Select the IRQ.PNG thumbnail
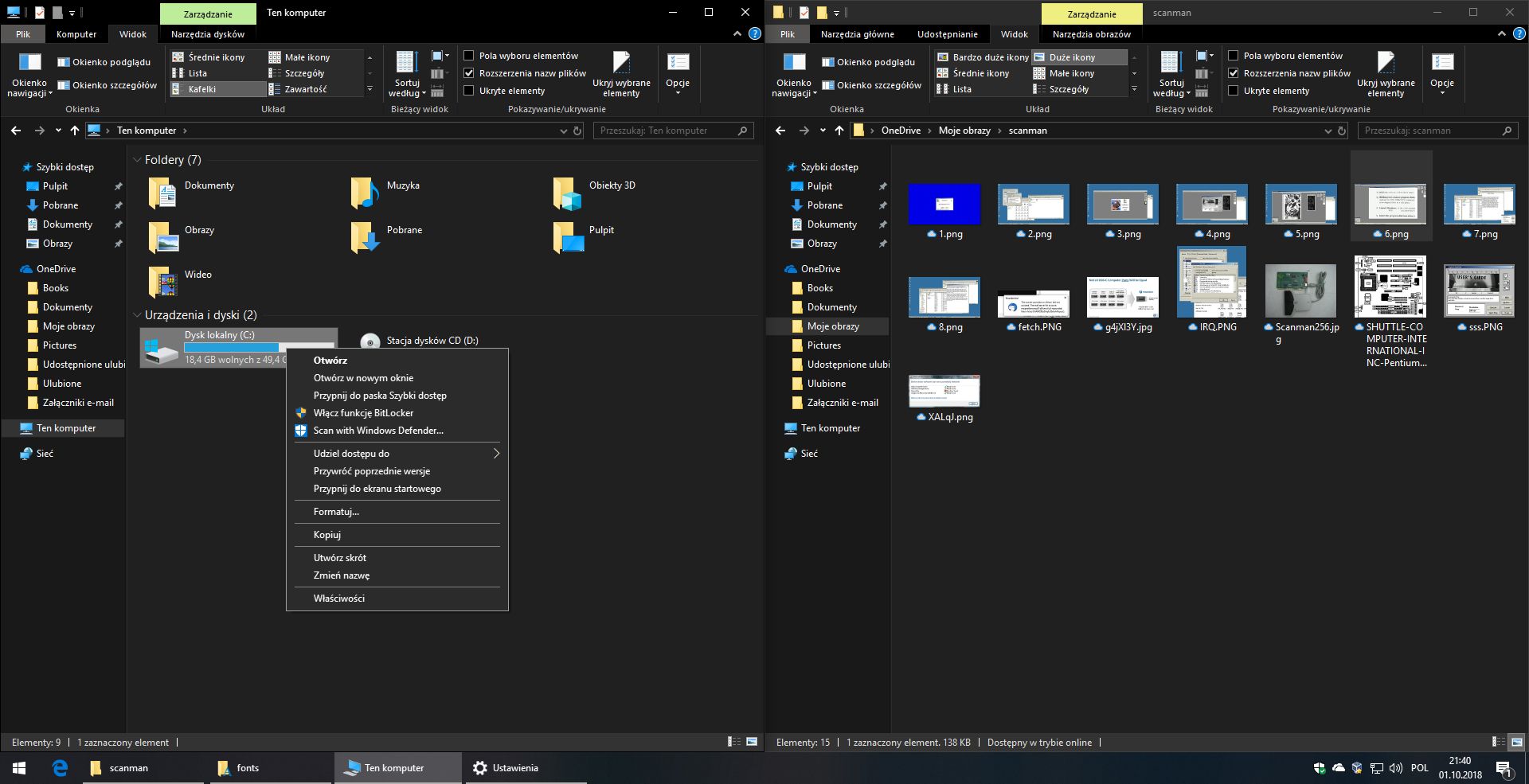Screen dimensions: 1529x784 click(x=1211, y=283)
